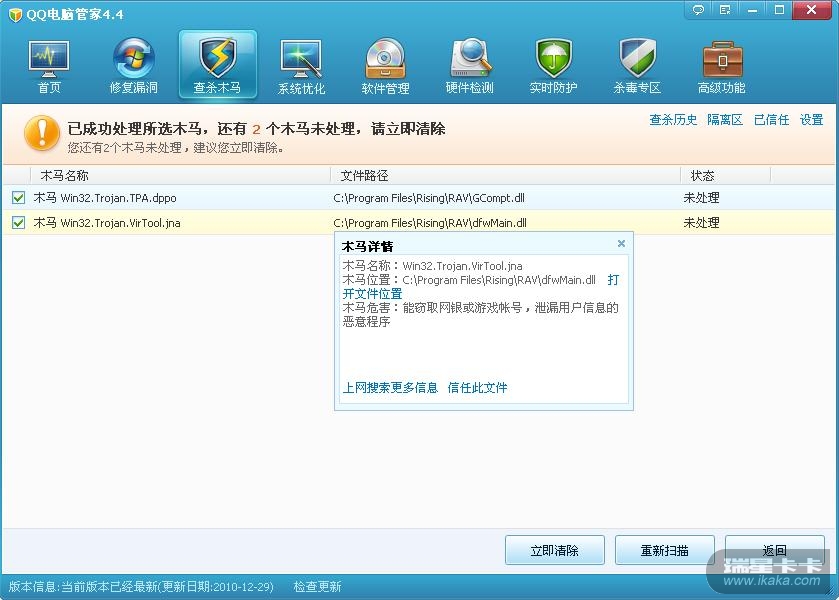Minimize the QQ电脑管家 window
The width and height of the screenshot is (839, 600).
pyautogui.click(x=752, y=10)
